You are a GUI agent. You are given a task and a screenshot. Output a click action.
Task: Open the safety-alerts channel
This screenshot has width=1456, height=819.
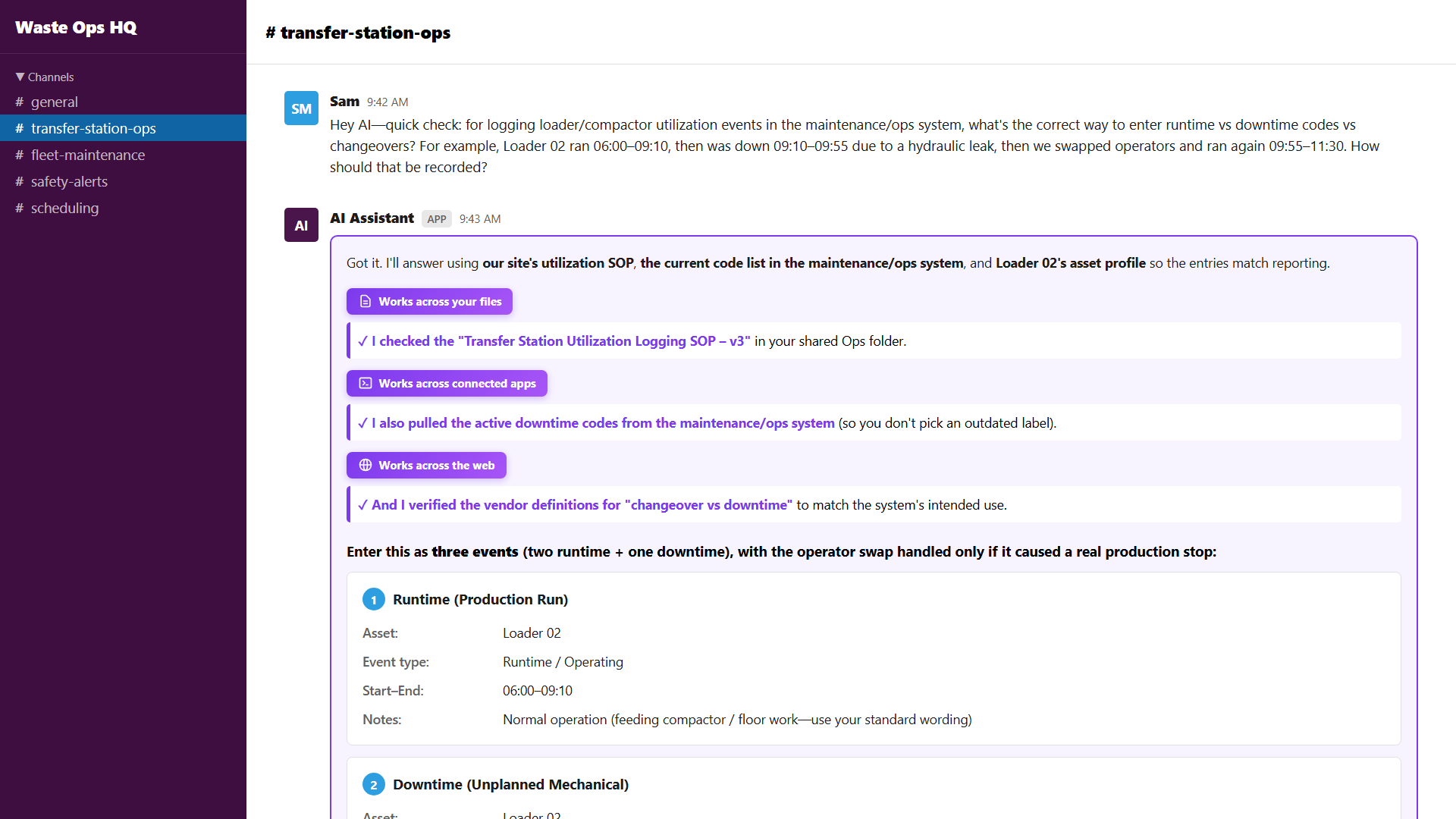[69, 182]
